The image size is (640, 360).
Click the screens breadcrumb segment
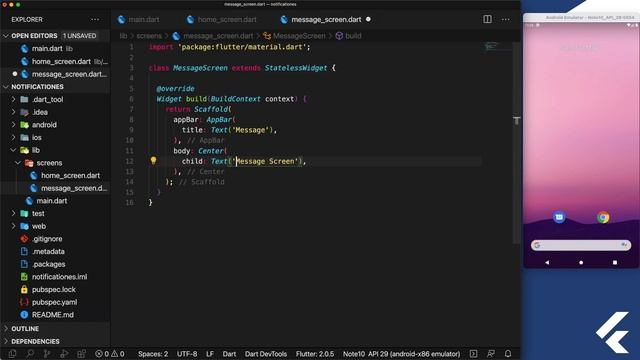(x=149, y=36)
